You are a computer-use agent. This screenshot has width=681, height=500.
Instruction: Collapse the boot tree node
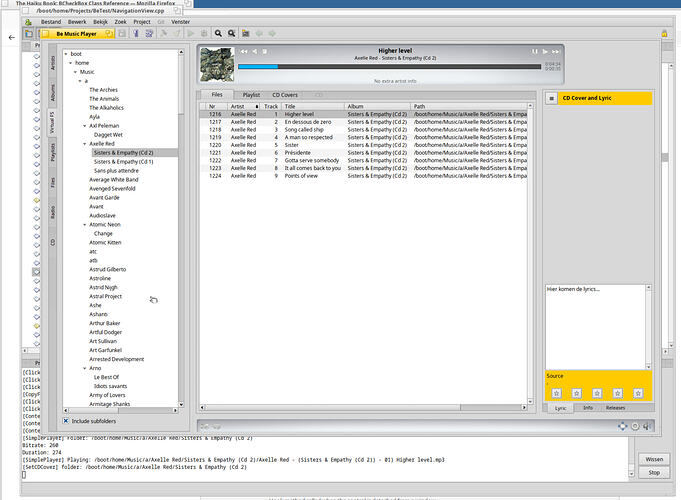tap(66, 54)
